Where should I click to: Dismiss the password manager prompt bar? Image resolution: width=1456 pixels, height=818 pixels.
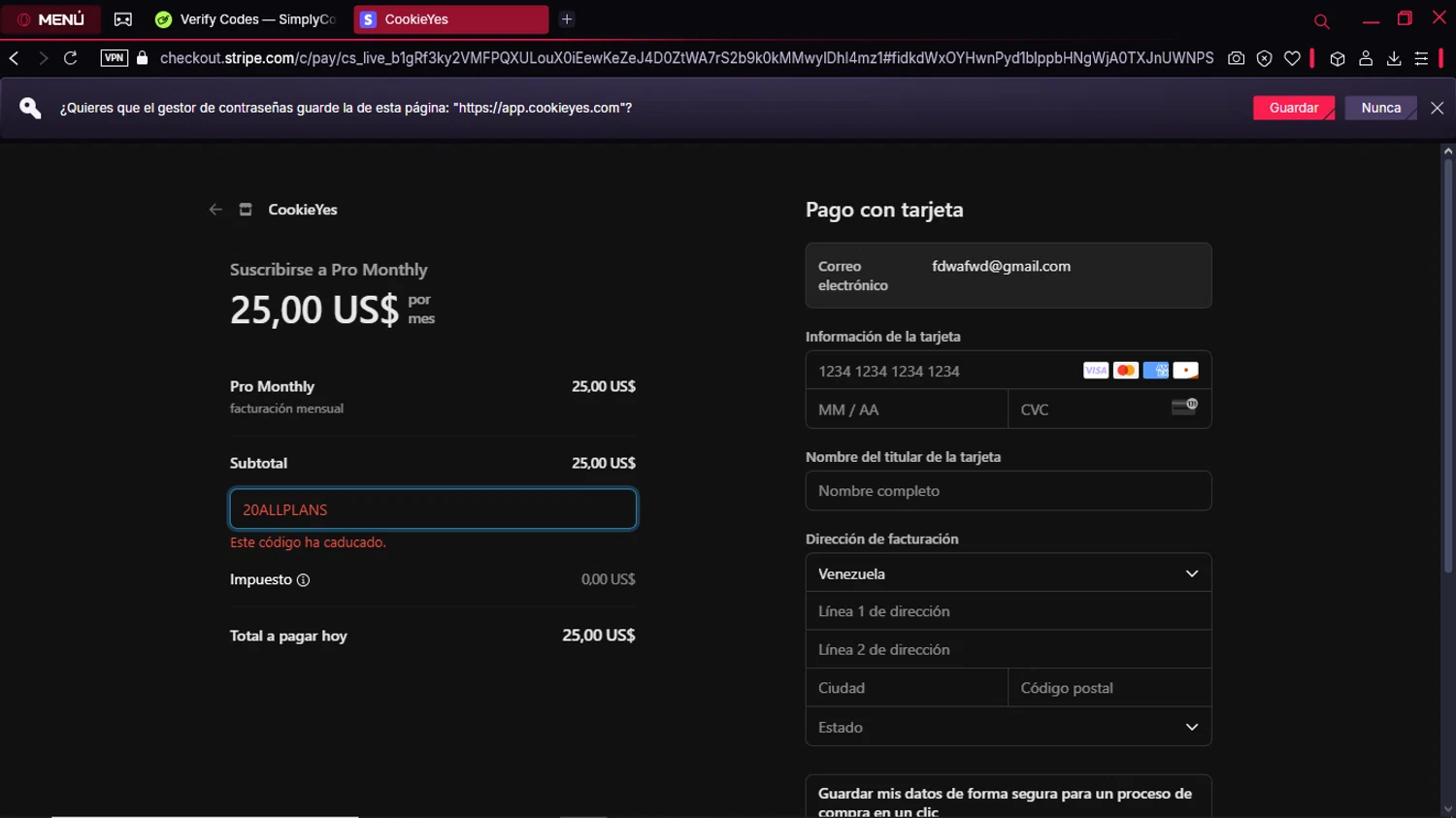1438,108
